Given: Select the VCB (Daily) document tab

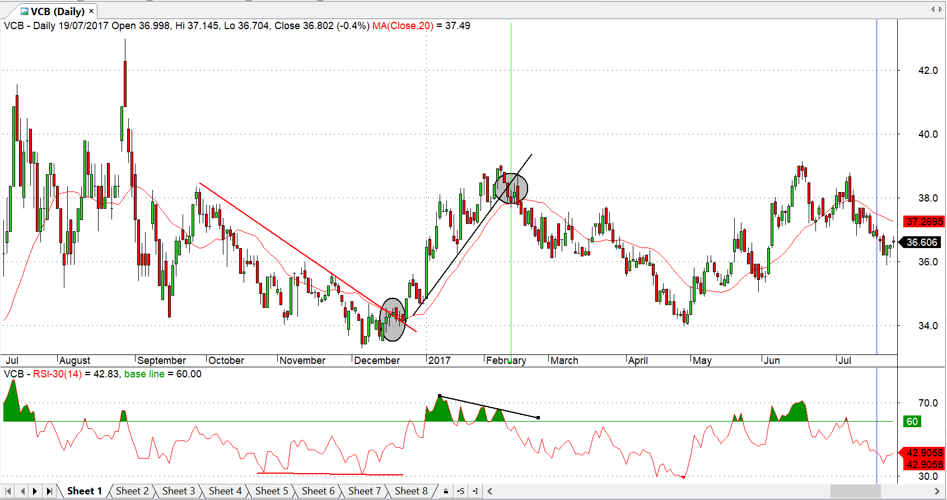Looking at the screenshot, I should [x=58, y=11].
